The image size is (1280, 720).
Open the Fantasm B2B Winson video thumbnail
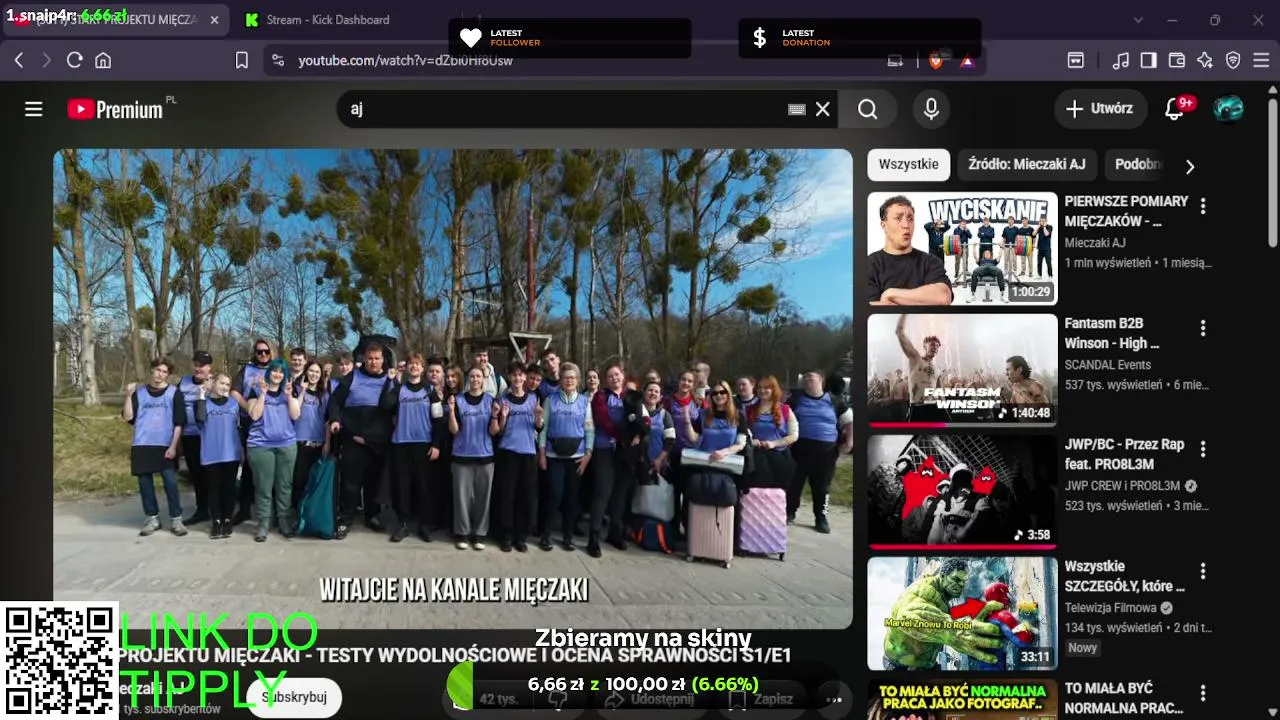point(962,370)
